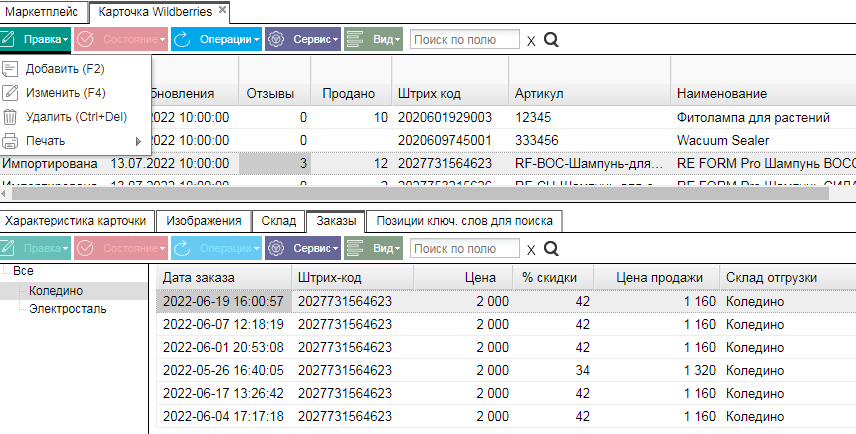Click the lines icon on lower Вид button
The image size is (856, 434).
click(x=355, y=248)
